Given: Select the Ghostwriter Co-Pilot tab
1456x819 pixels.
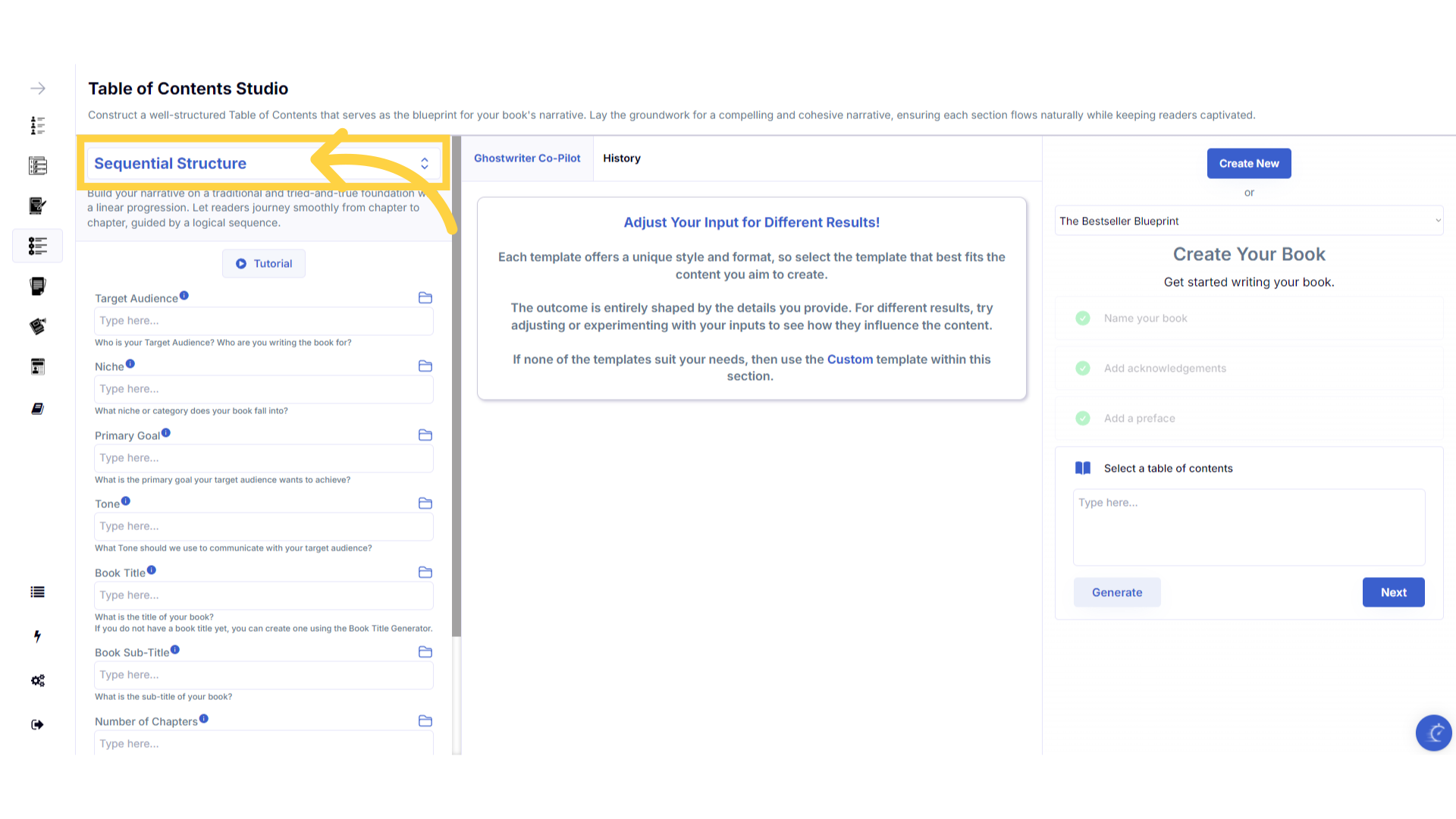Looking at the screenshot, I should [x=527, y=158].
